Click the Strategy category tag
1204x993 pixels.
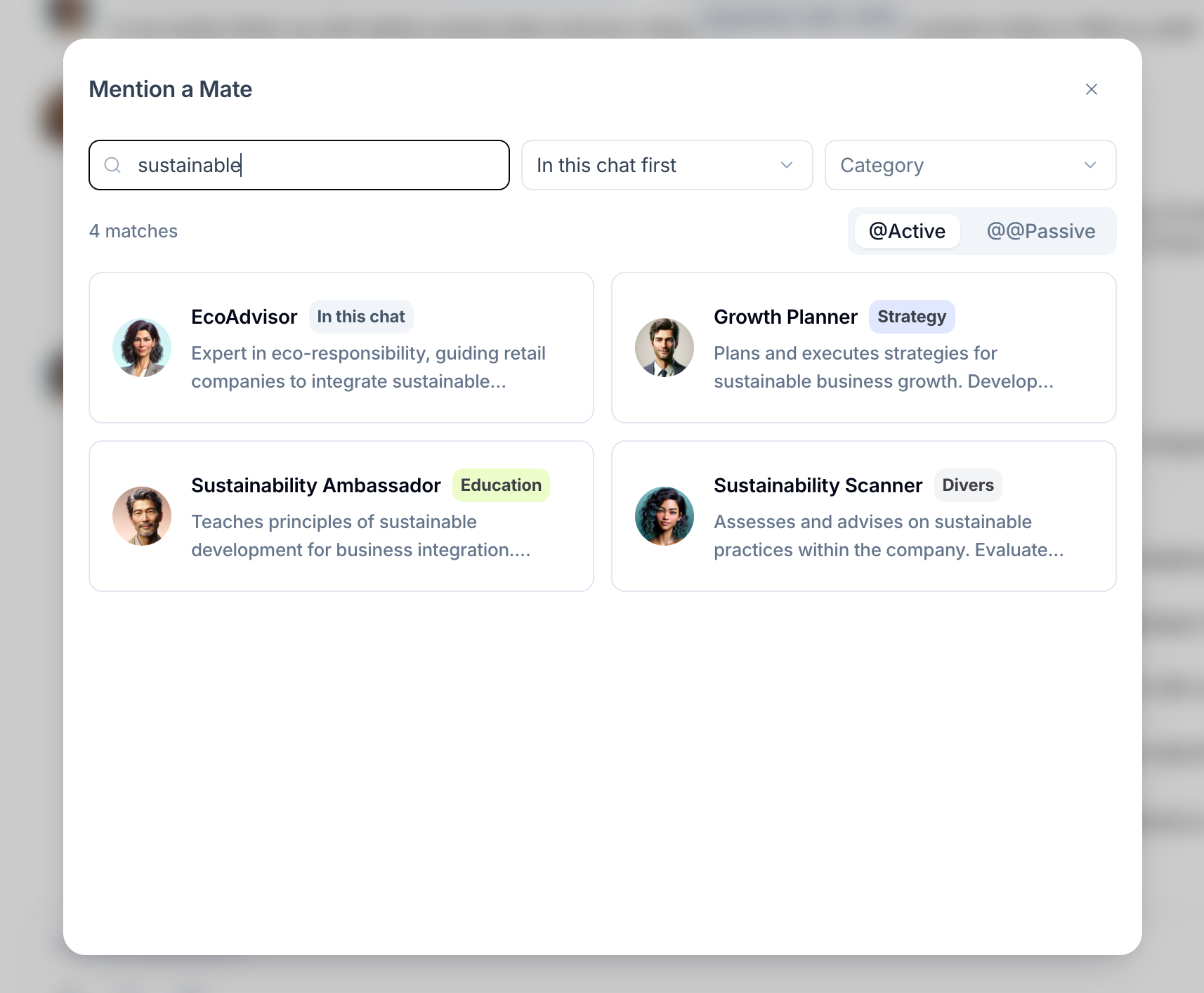(x=912, y=317)
